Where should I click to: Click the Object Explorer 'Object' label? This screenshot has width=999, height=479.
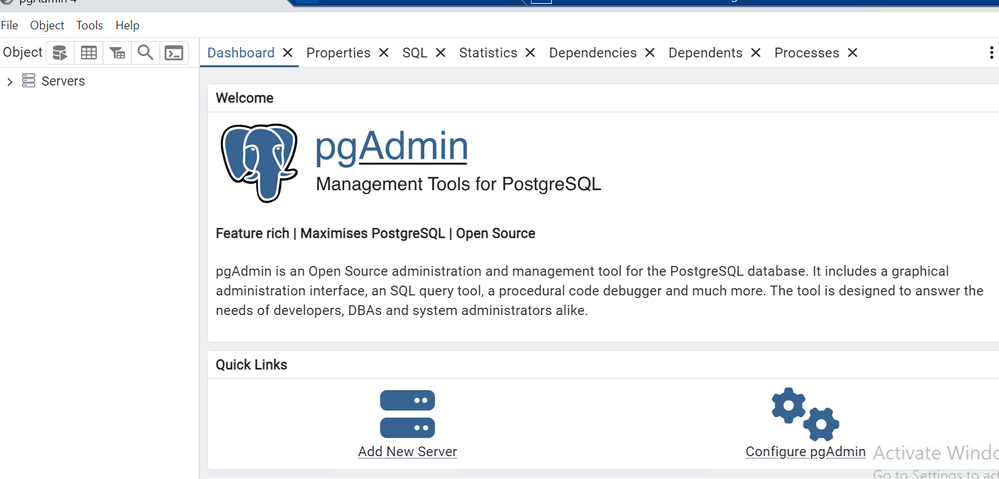pyautogui.click(x=22, y=52)
